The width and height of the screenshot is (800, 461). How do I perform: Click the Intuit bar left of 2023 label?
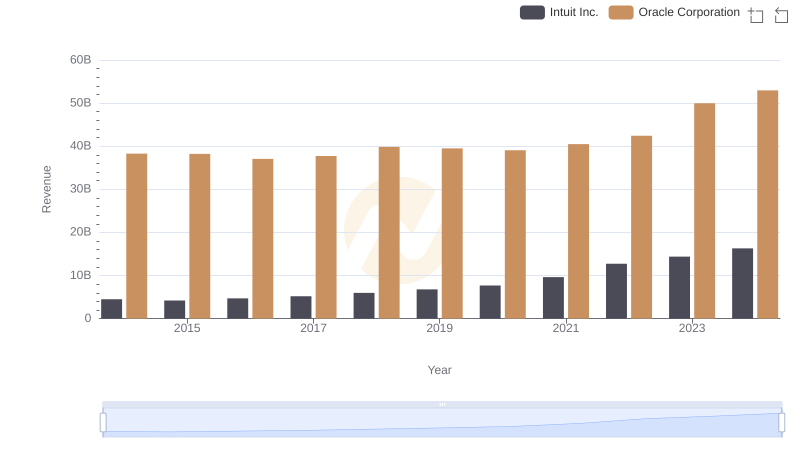tap(679, 287)
